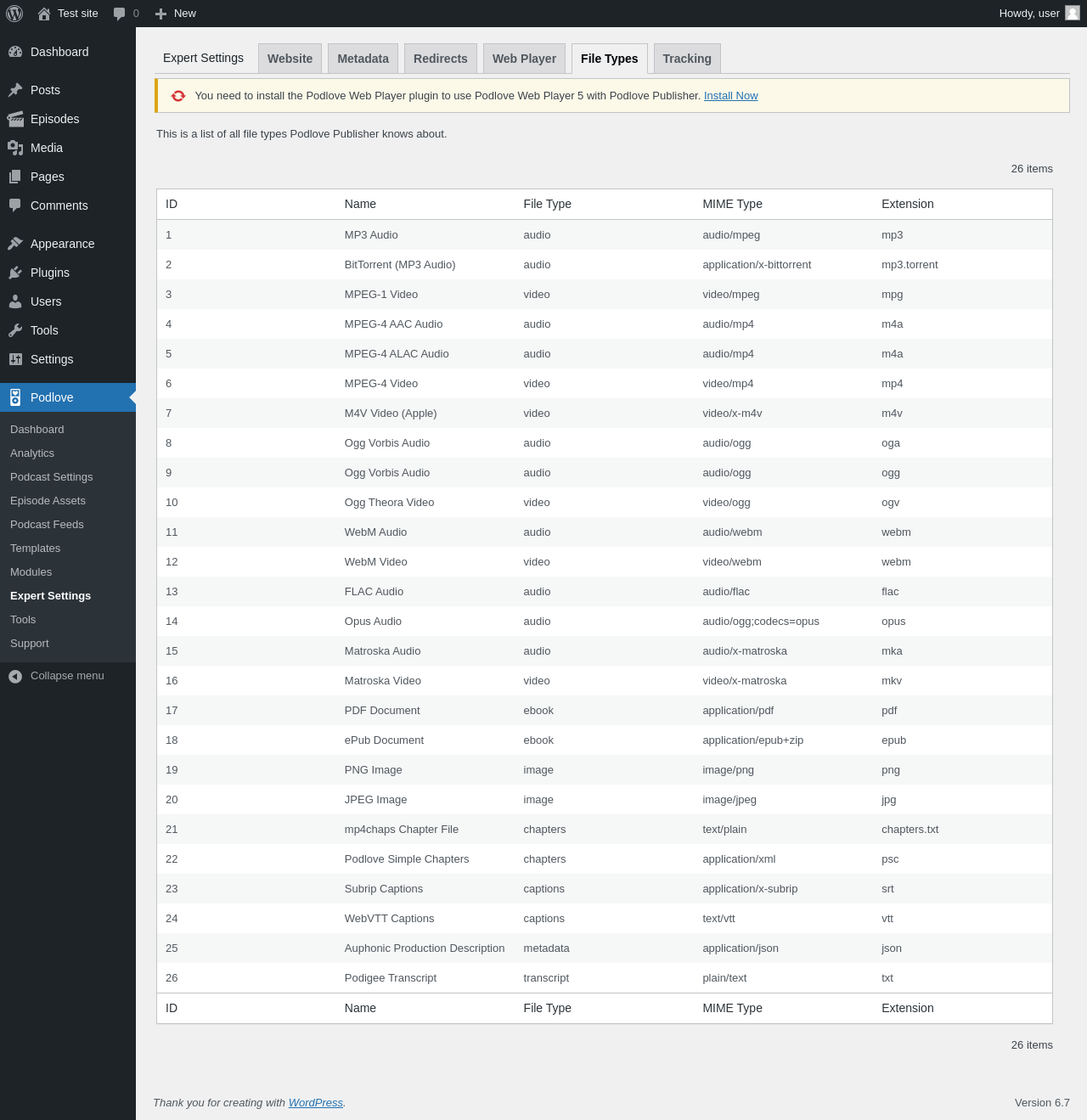This screenshot has width=1087, height=1120.
Task: Select the Redirects tab
Action: click(440, 59)
